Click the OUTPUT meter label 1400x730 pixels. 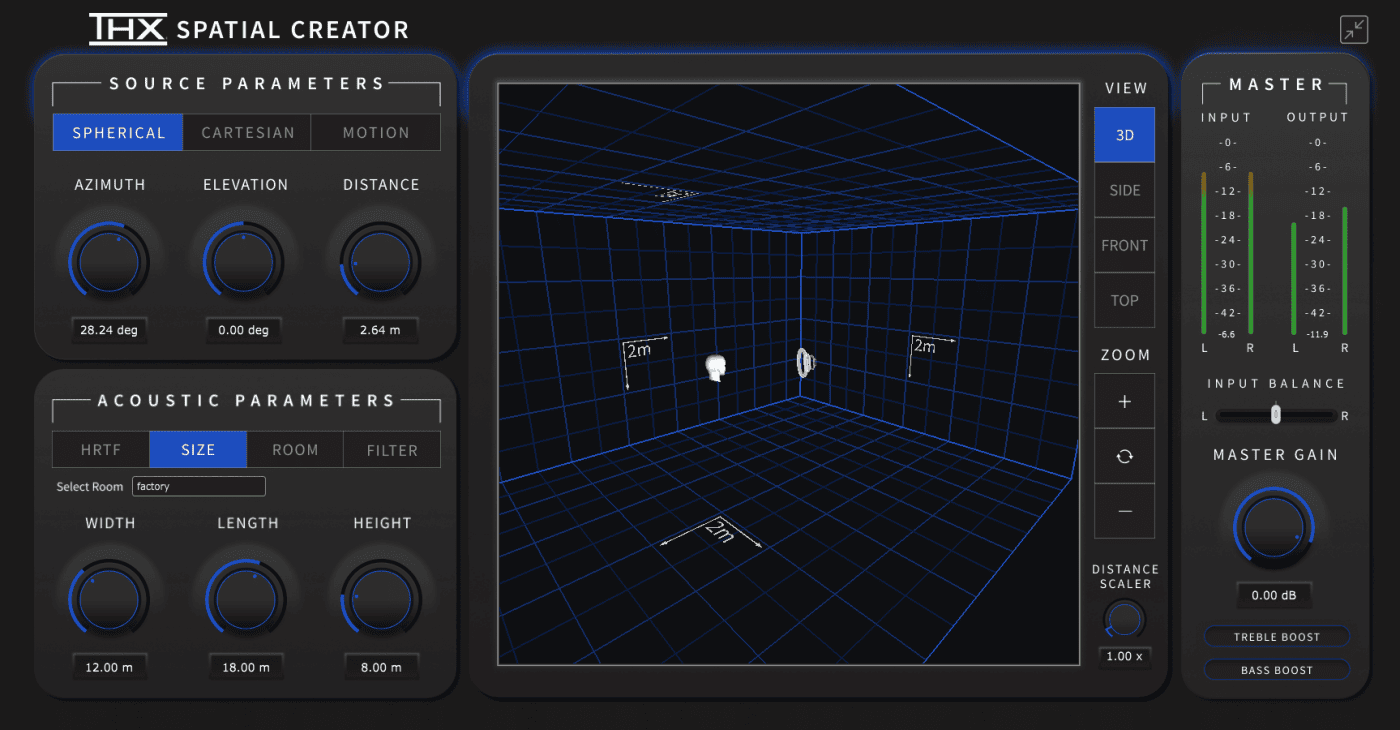point(1318,117)
